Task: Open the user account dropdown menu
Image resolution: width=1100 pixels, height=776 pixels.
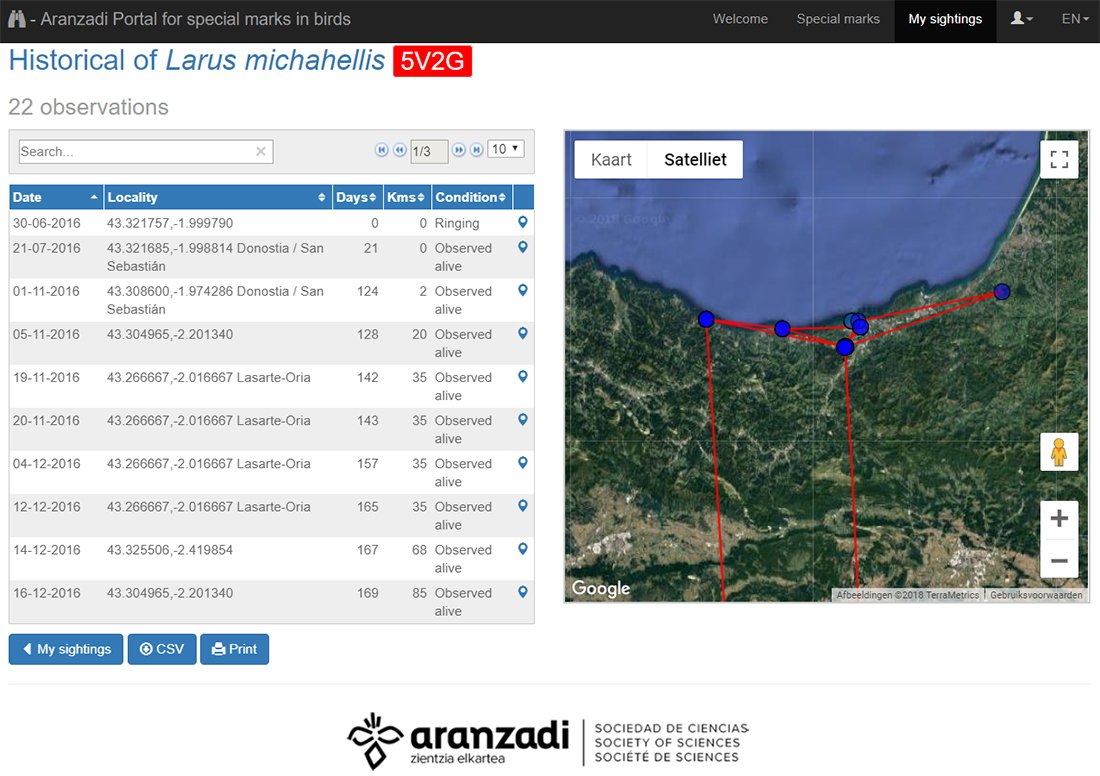Action: [1021, 19]
